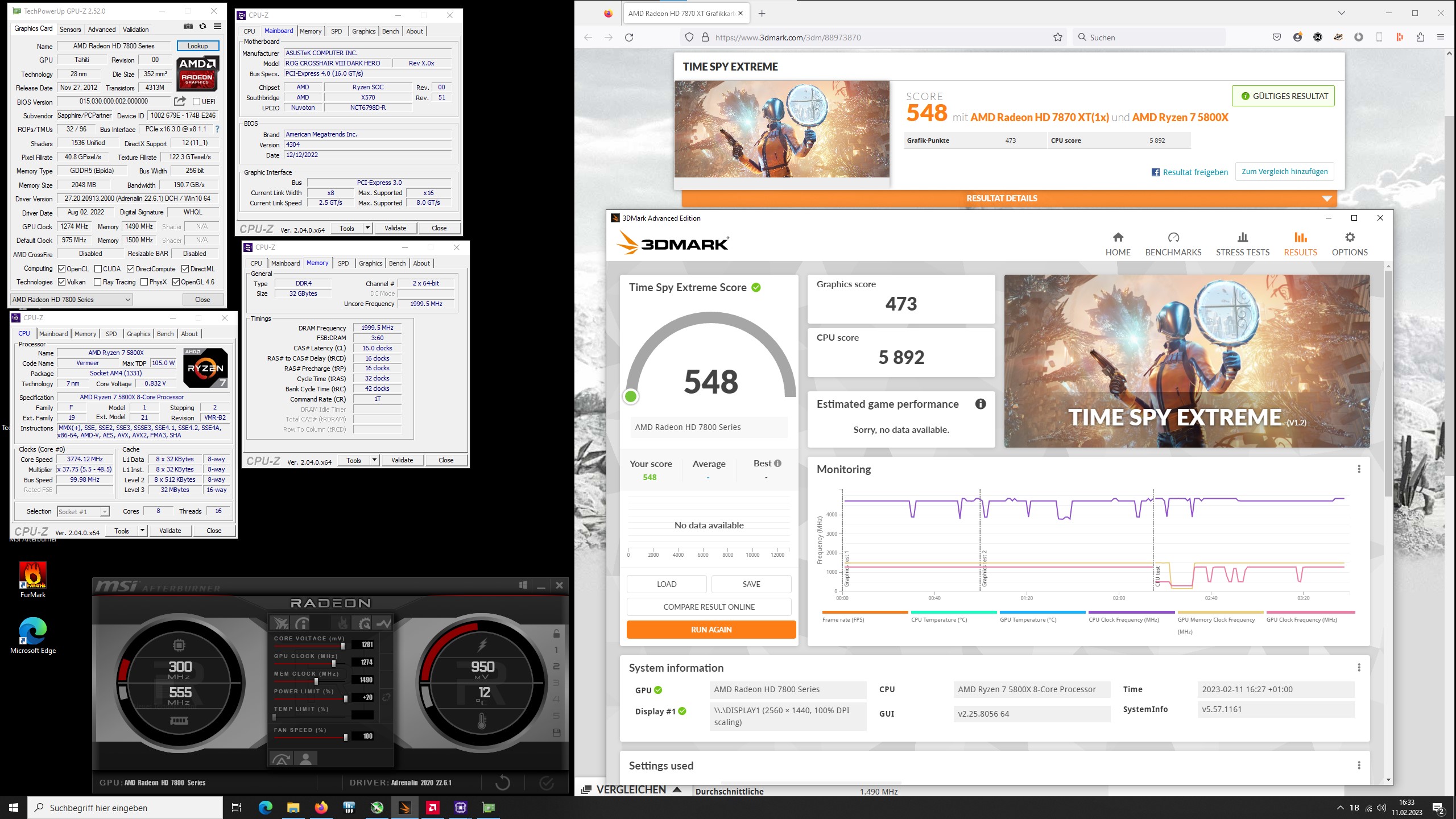The width and height of the screenshot is (1456, 819).
Task: Take a GPU-Z screenshot with the camera icon
Action: point(188,27)
